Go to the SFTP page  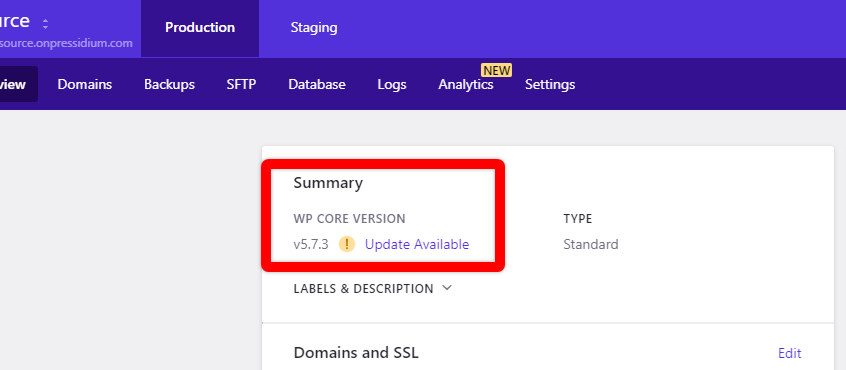[x=241, y=85]
